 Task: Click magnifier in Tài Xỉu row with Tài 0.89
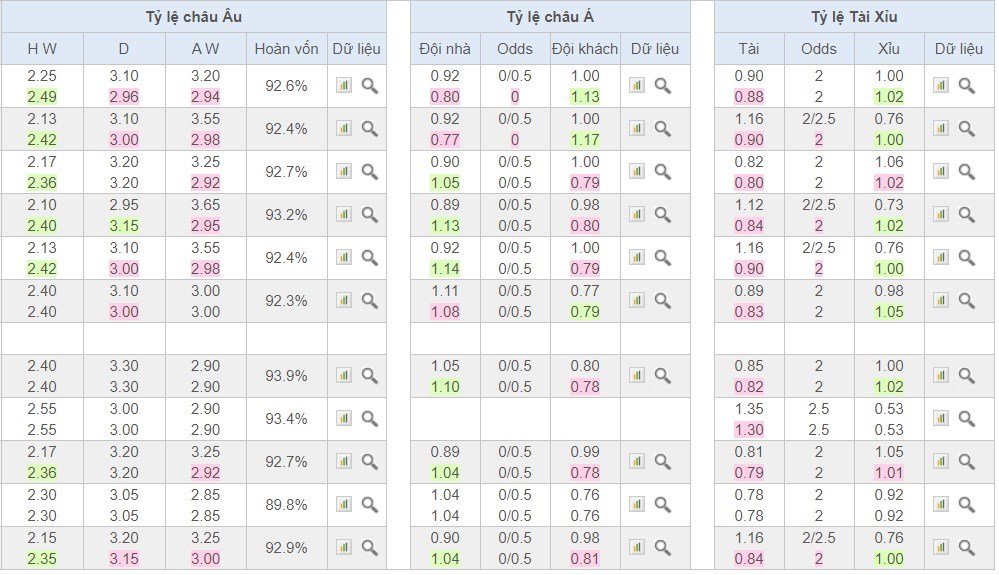[967, 300]
